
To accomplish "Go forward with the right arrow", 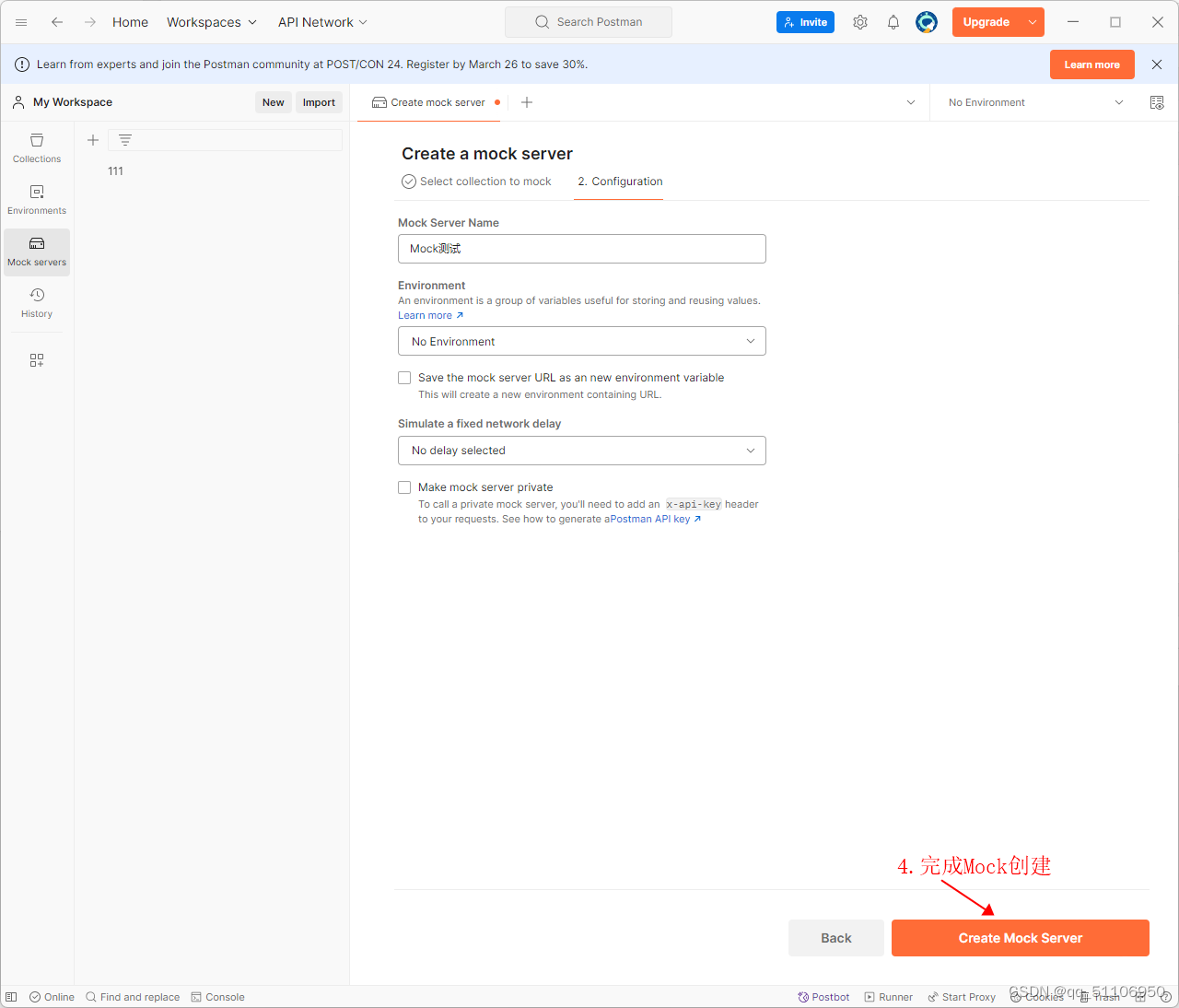I will point(90,22).
